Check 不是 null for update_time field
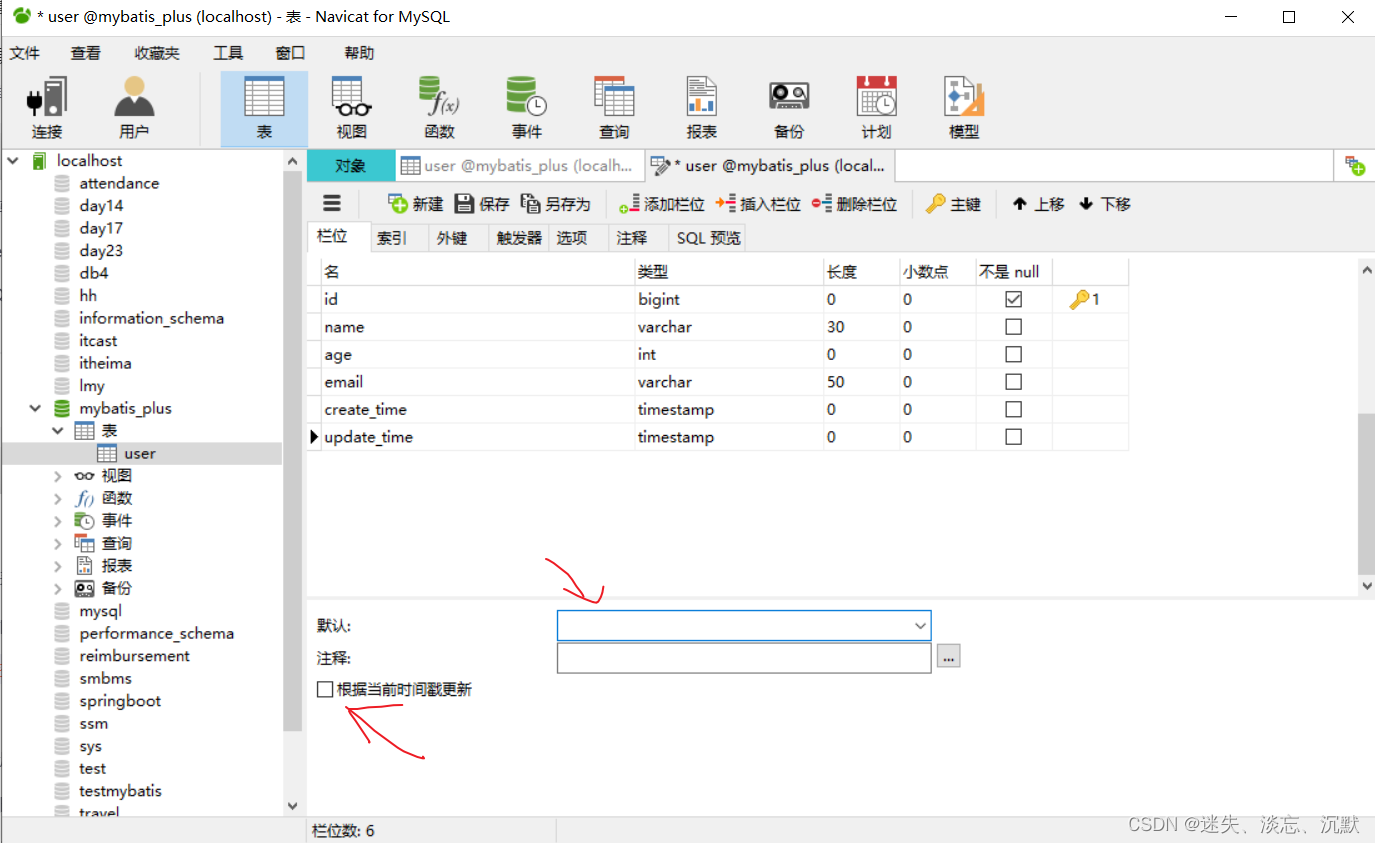The width and height of the screenshot is (1375, 843). coord(1014,436)
